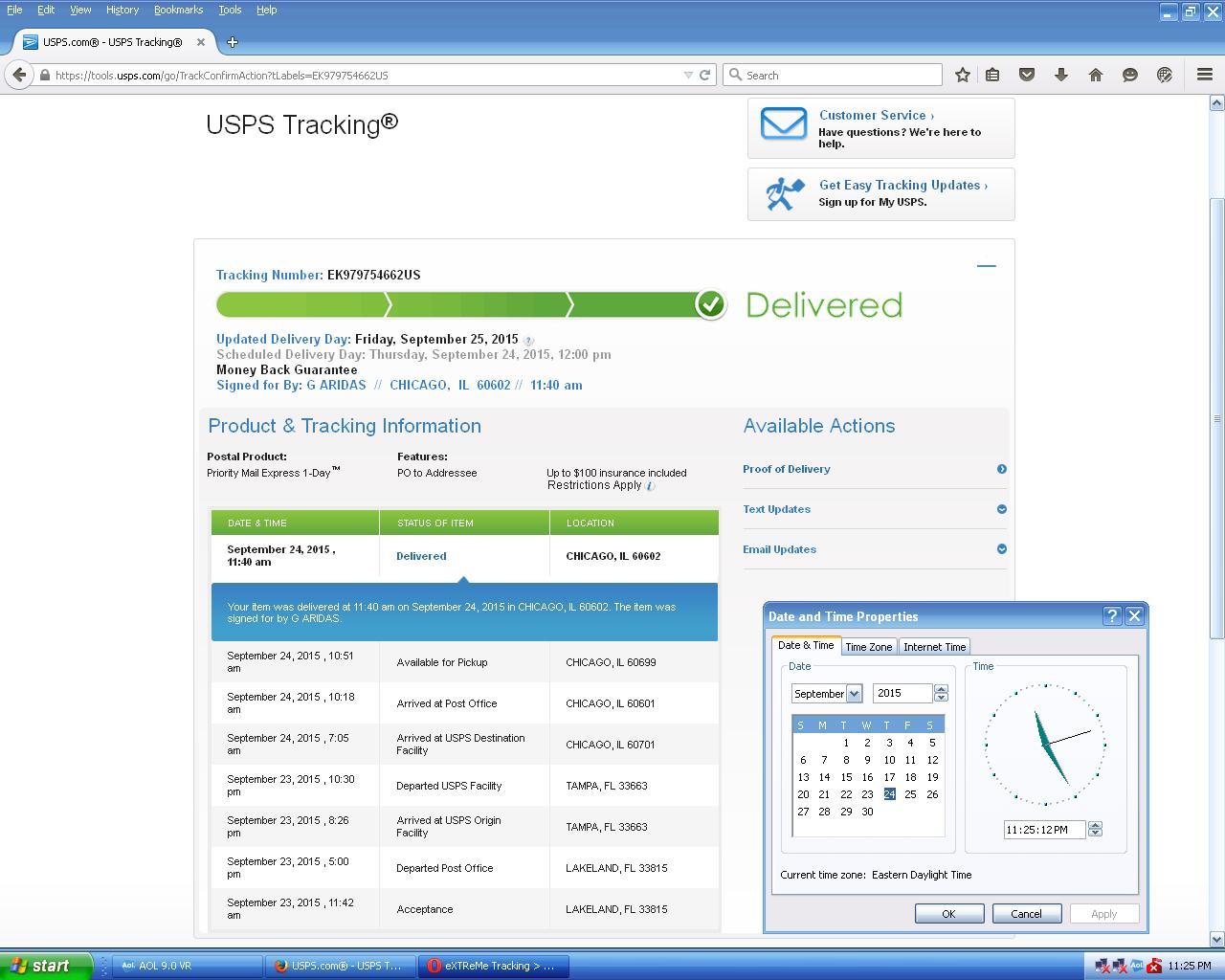
Task: Open the View menu
Action: click(80, 10)
